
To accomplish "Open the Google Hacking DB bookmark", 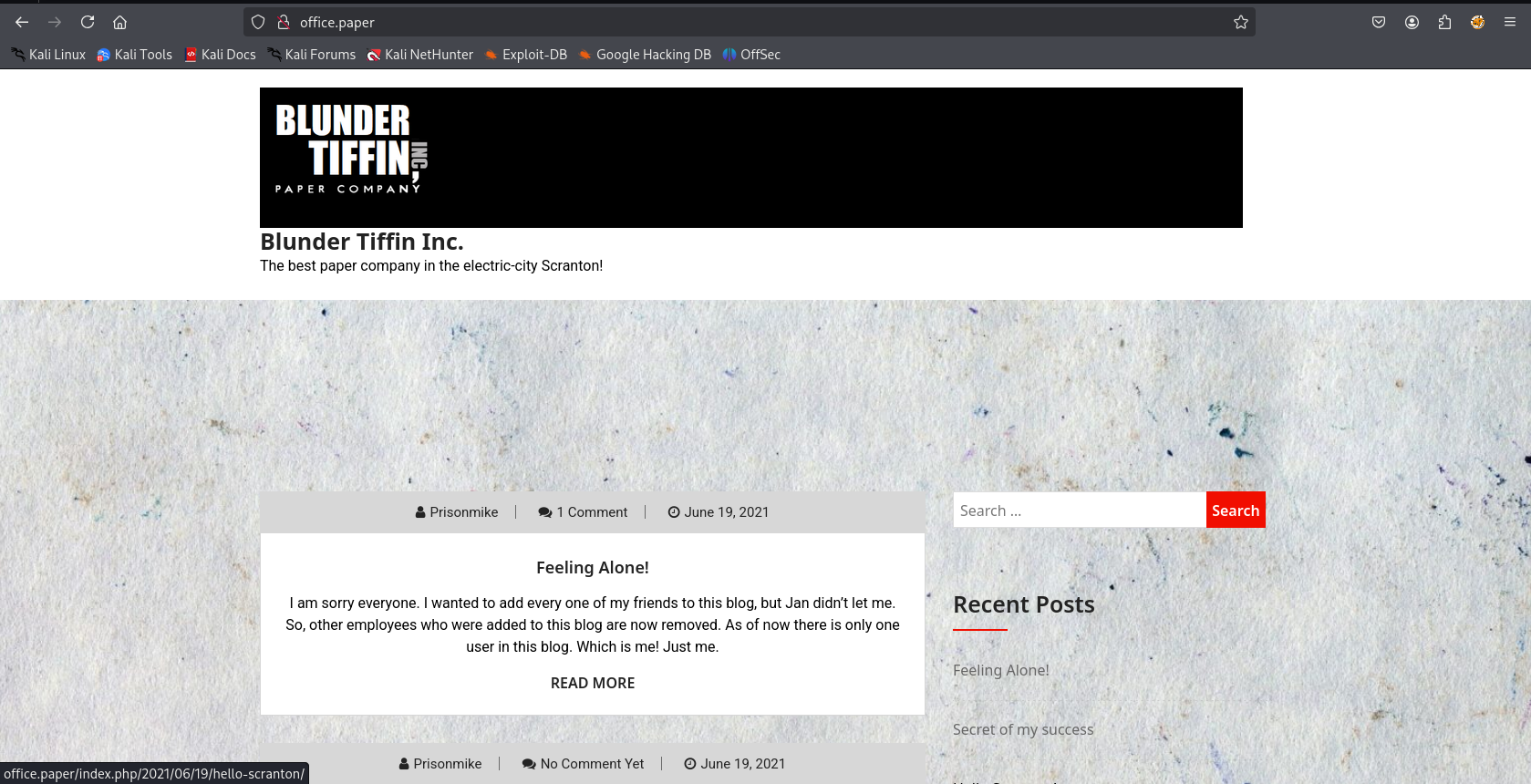I will coord(644,55).
